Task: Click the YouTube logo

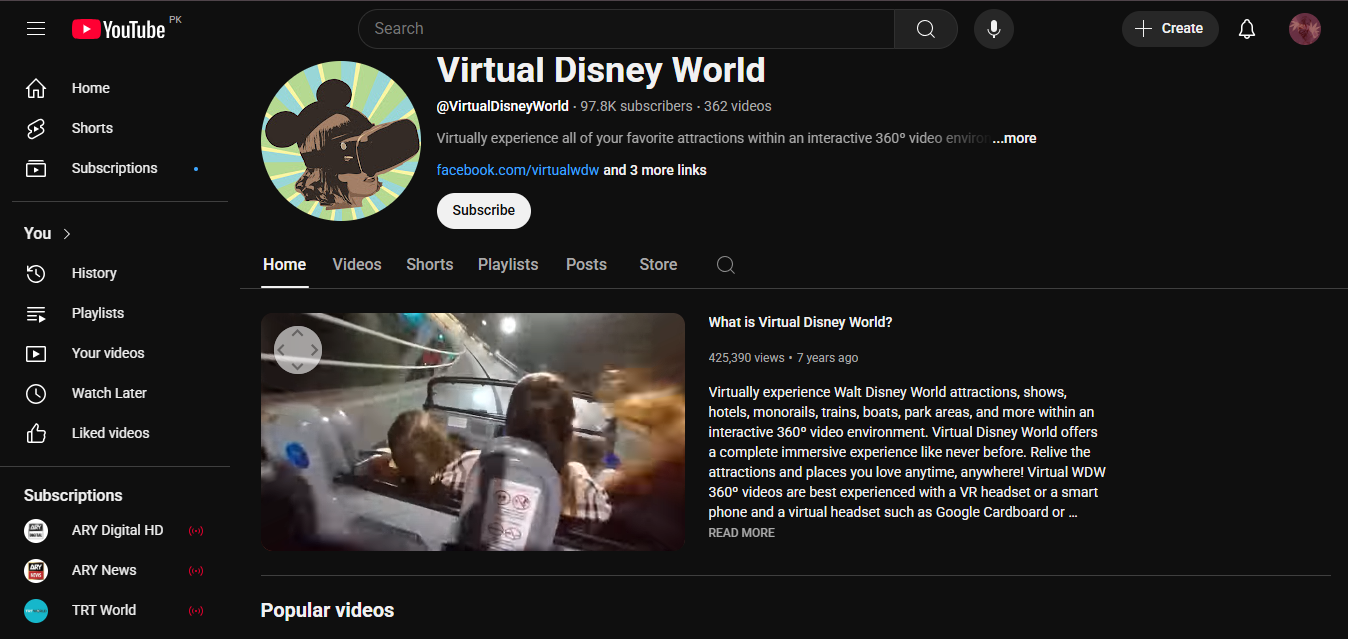Action: [119, 28]
